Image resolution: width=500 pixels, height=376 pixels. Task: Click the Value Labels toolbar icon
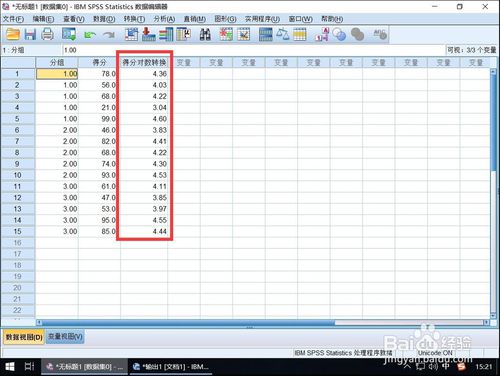click(322, 34)
